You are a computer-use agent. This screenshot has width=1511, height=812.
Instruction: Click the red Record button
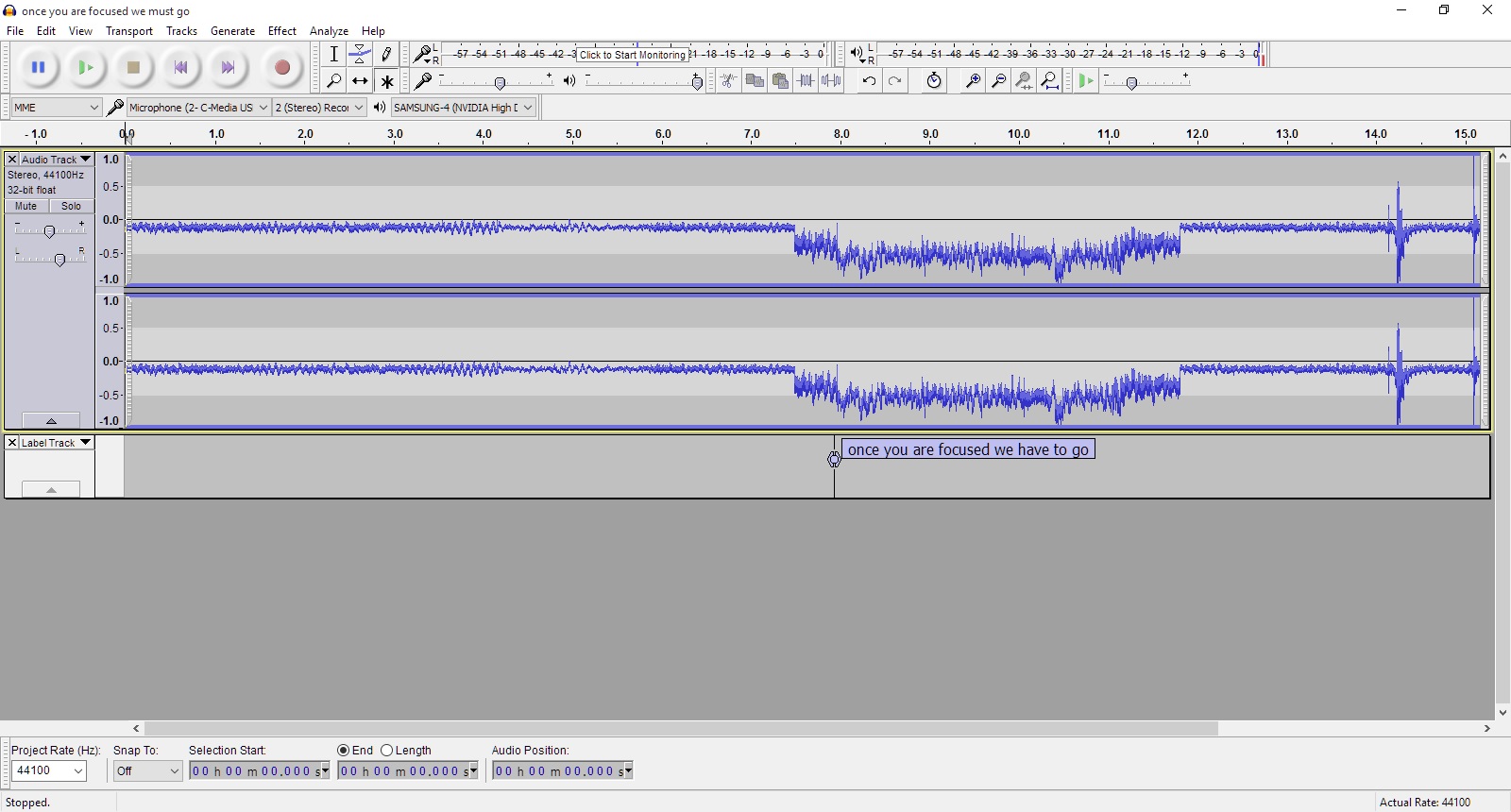point(281,68)
